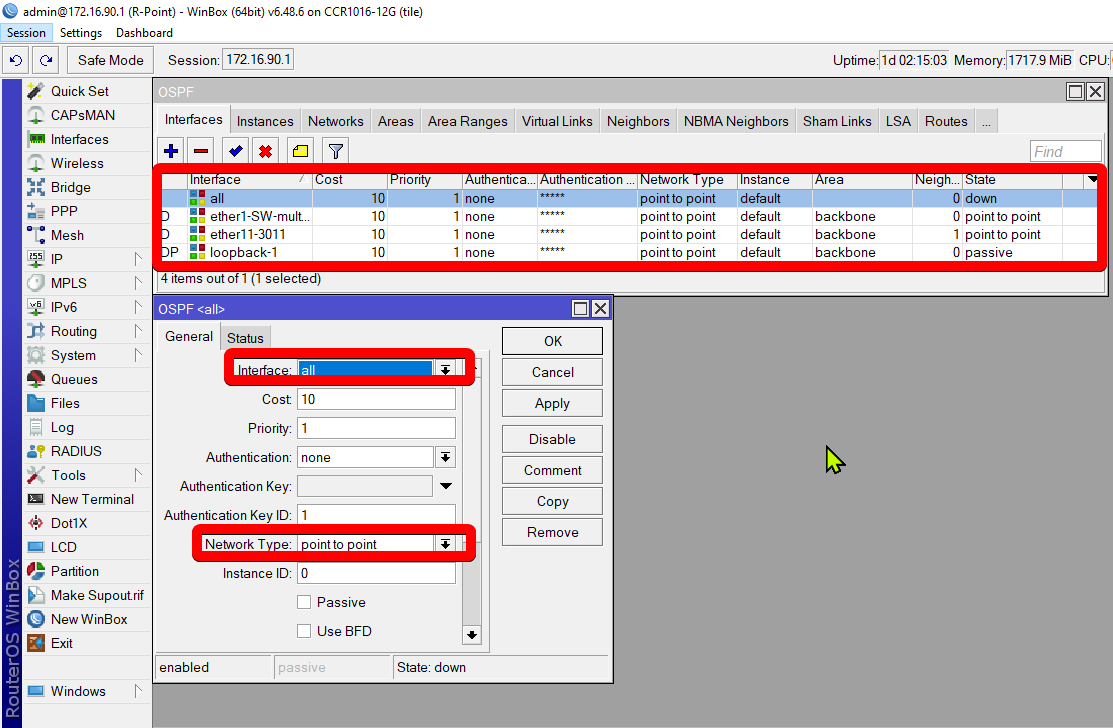The width and height of the screenshot is (1113, 728).
Task: Click the blue checkmark enable icon
Action: coord(236,151)
